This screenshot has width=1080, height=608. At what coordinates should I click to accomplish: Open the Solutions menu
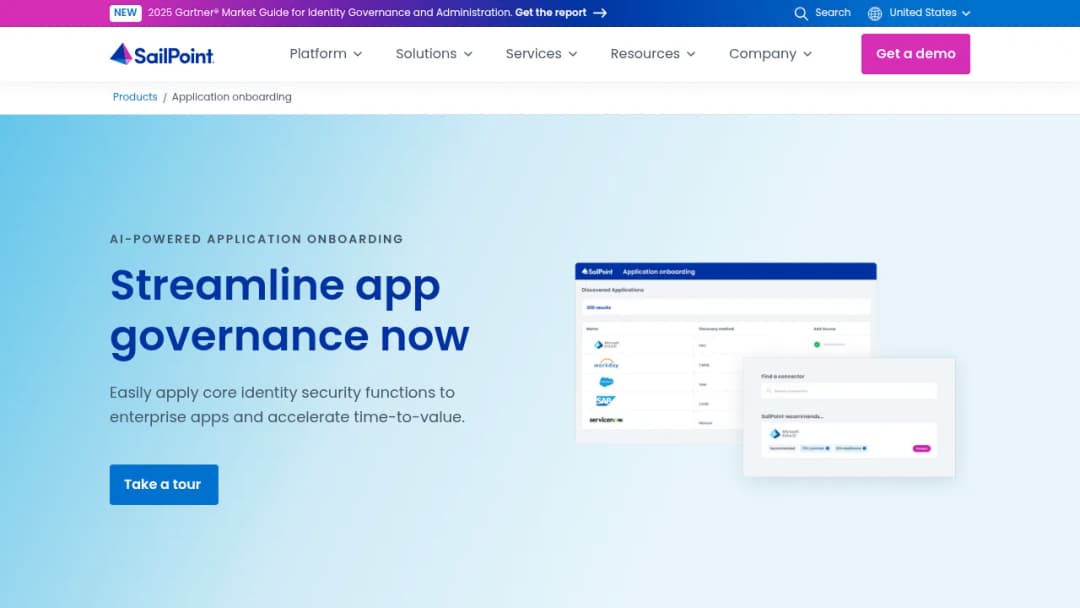pyautogui.click(x=434, y=54)
